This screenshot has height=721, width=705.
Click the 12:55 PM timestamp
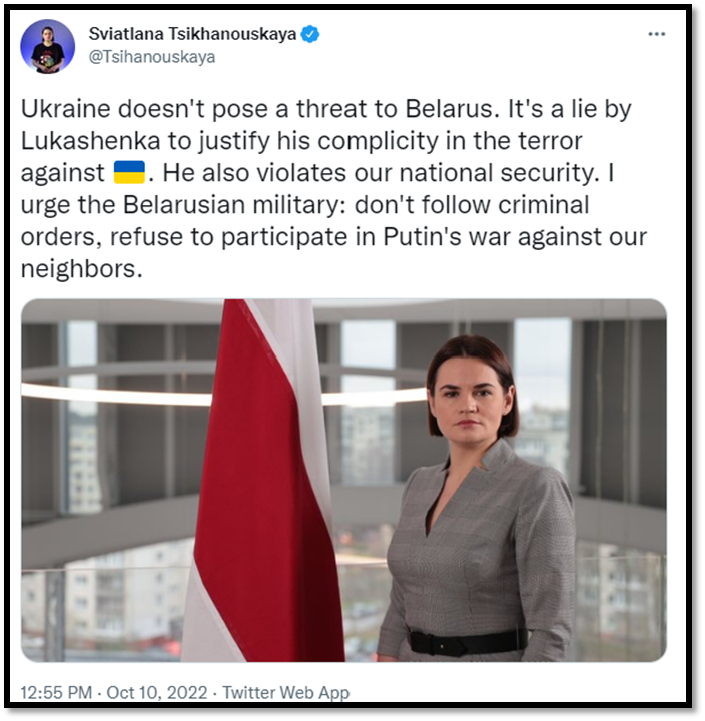tap(56, 692)
